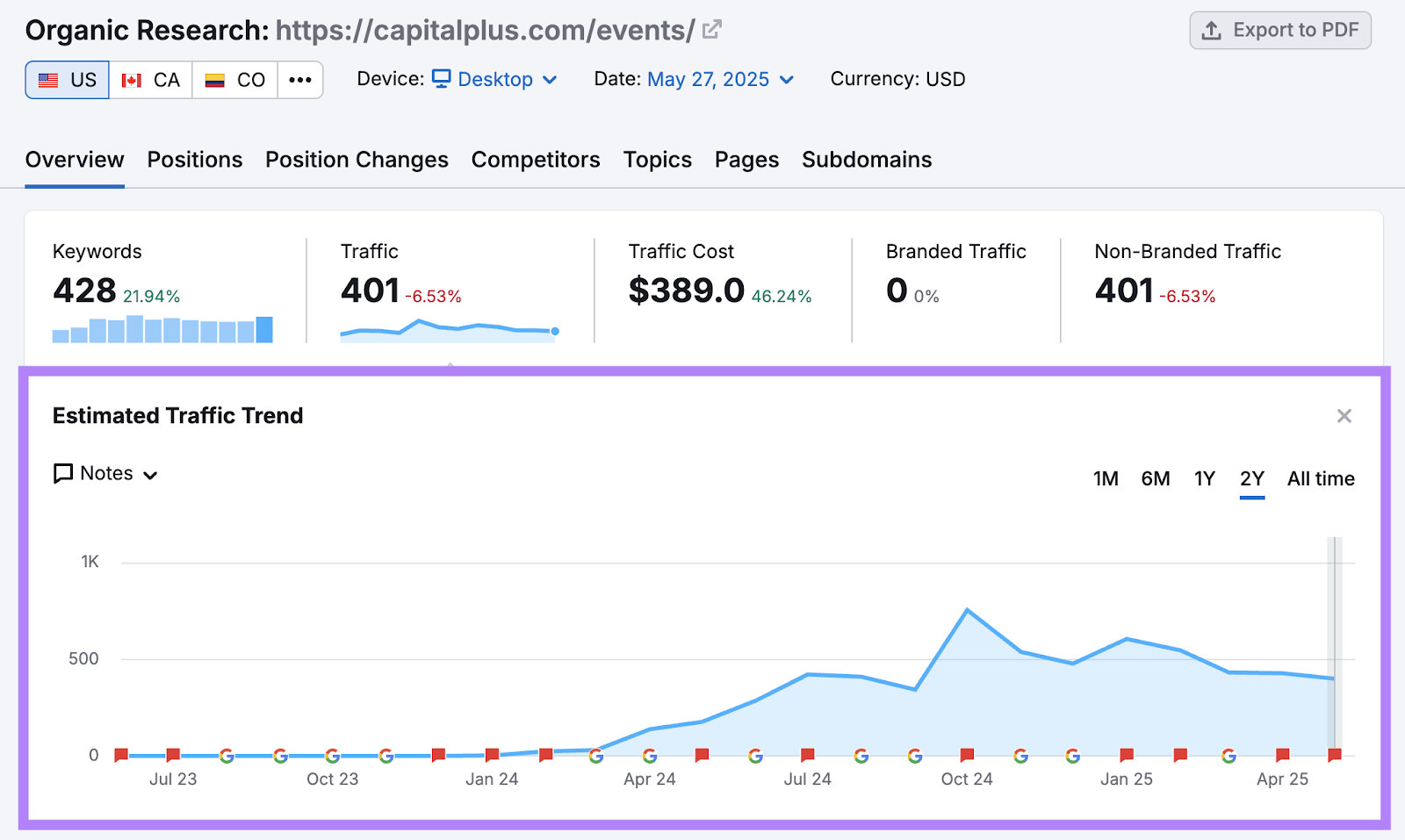Switch database to CO with Colombian flag

234,79
